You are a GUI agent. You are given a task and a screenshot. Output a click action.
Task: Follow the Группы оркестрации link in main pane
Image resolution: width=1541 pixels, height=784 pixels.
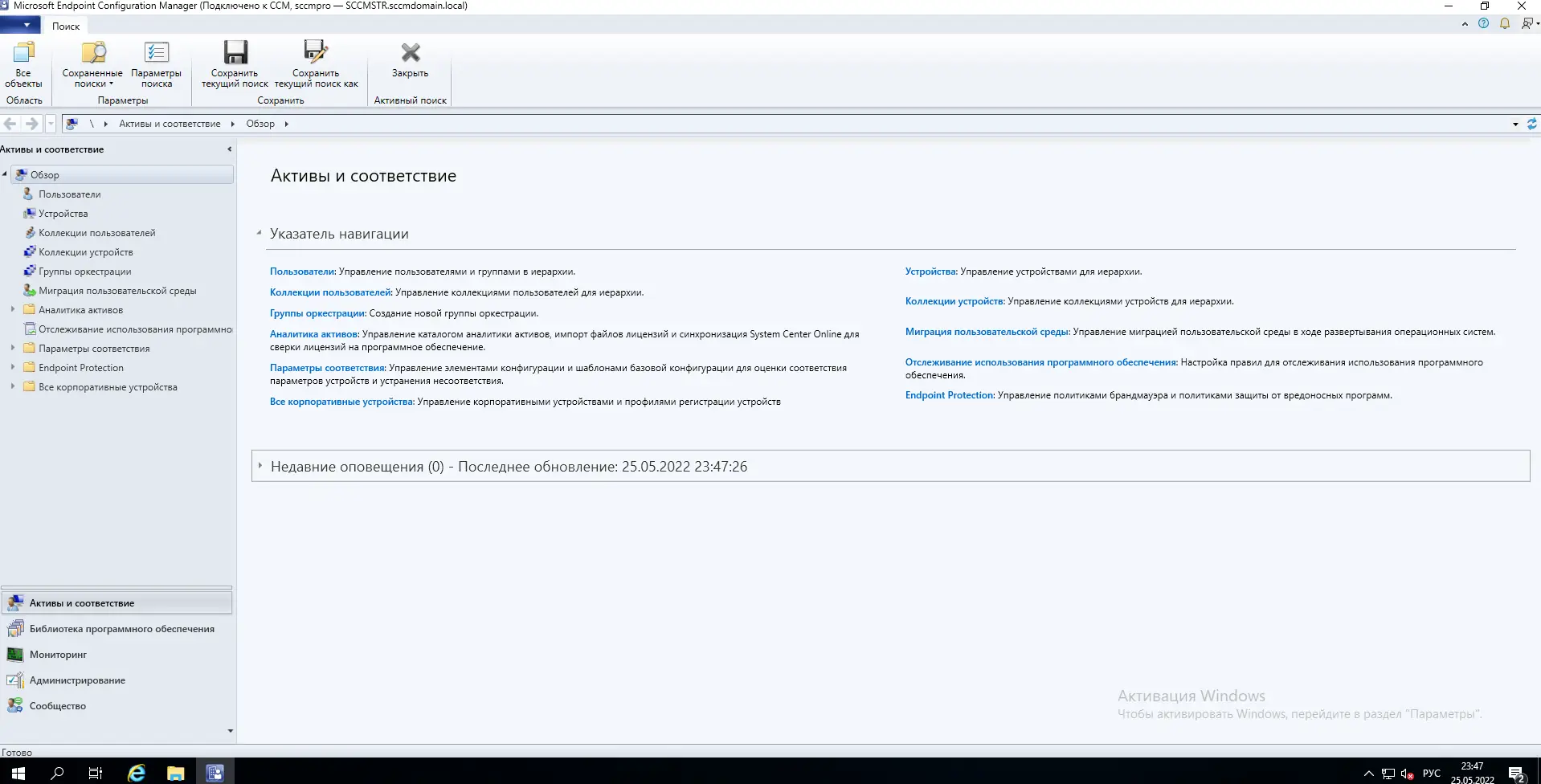tap(317, 313)
